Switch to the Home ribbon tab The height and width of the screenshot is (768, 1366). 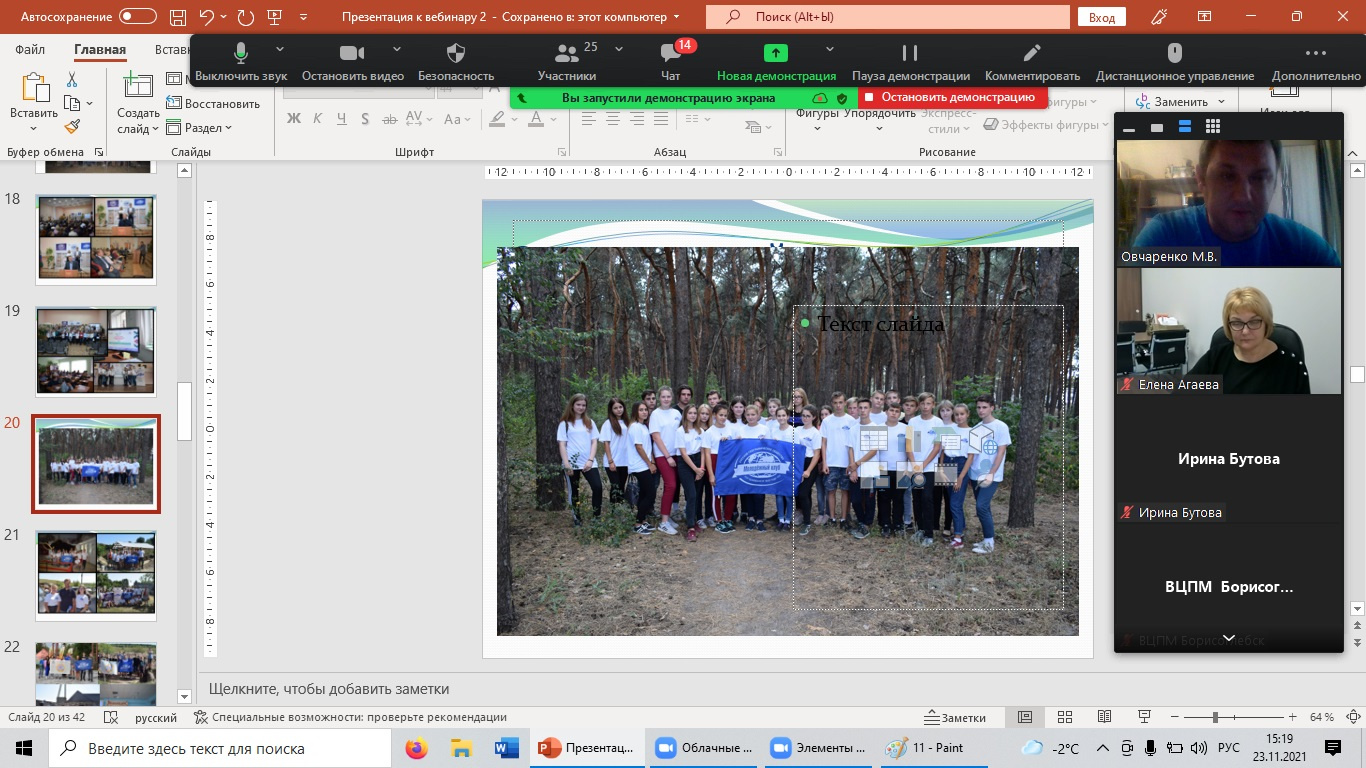[100, 50]
